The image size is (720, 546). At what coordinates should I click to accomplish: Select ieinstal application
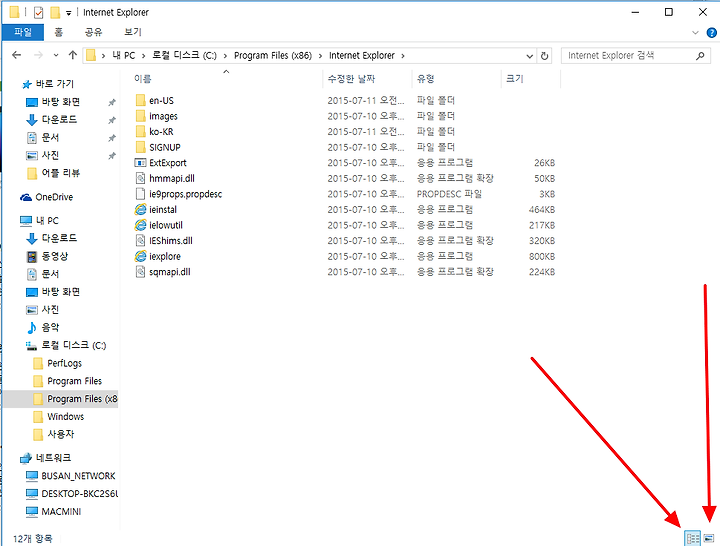tap(163, 210)
